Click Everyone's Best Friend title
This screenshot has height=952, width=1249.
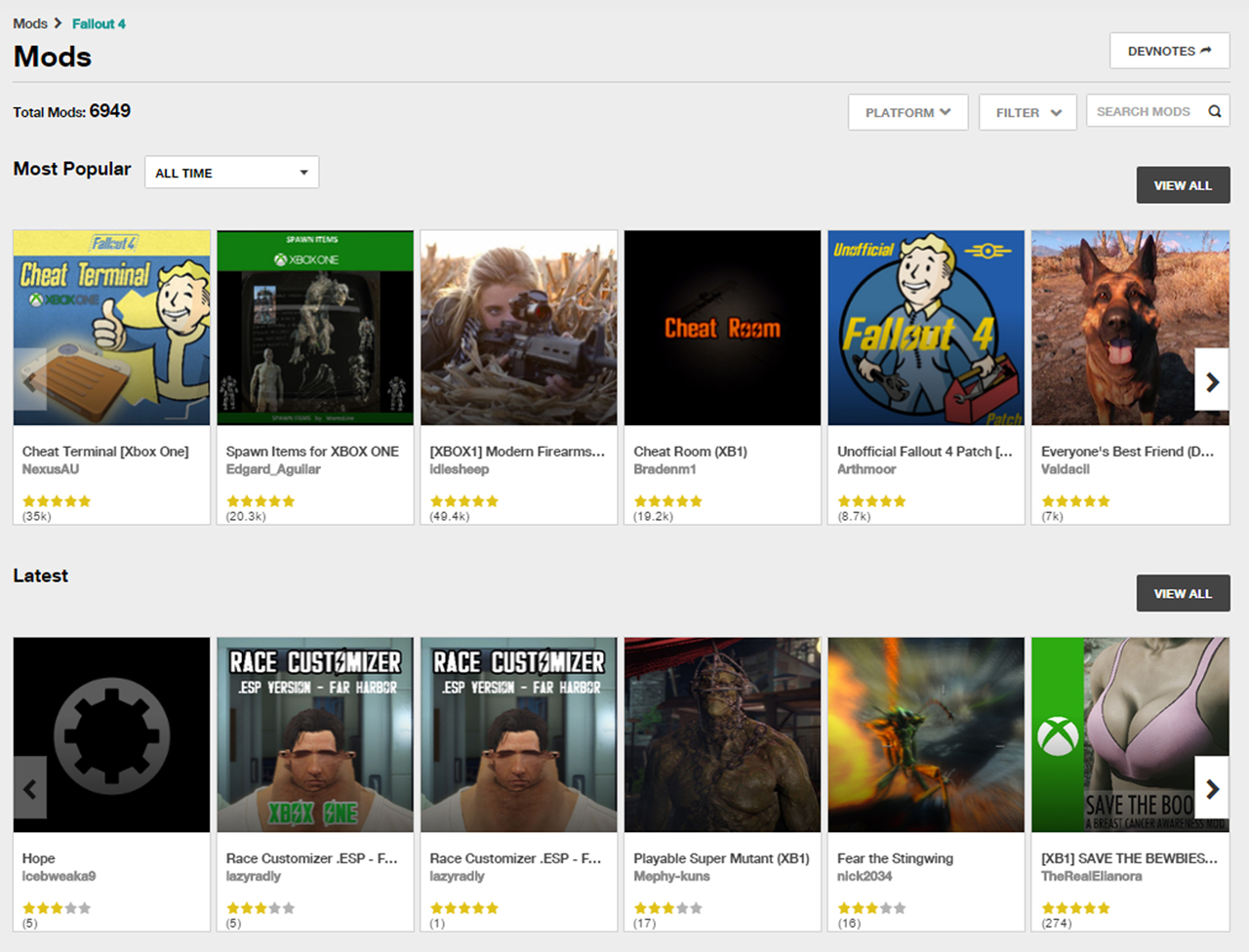point(1127,452)
